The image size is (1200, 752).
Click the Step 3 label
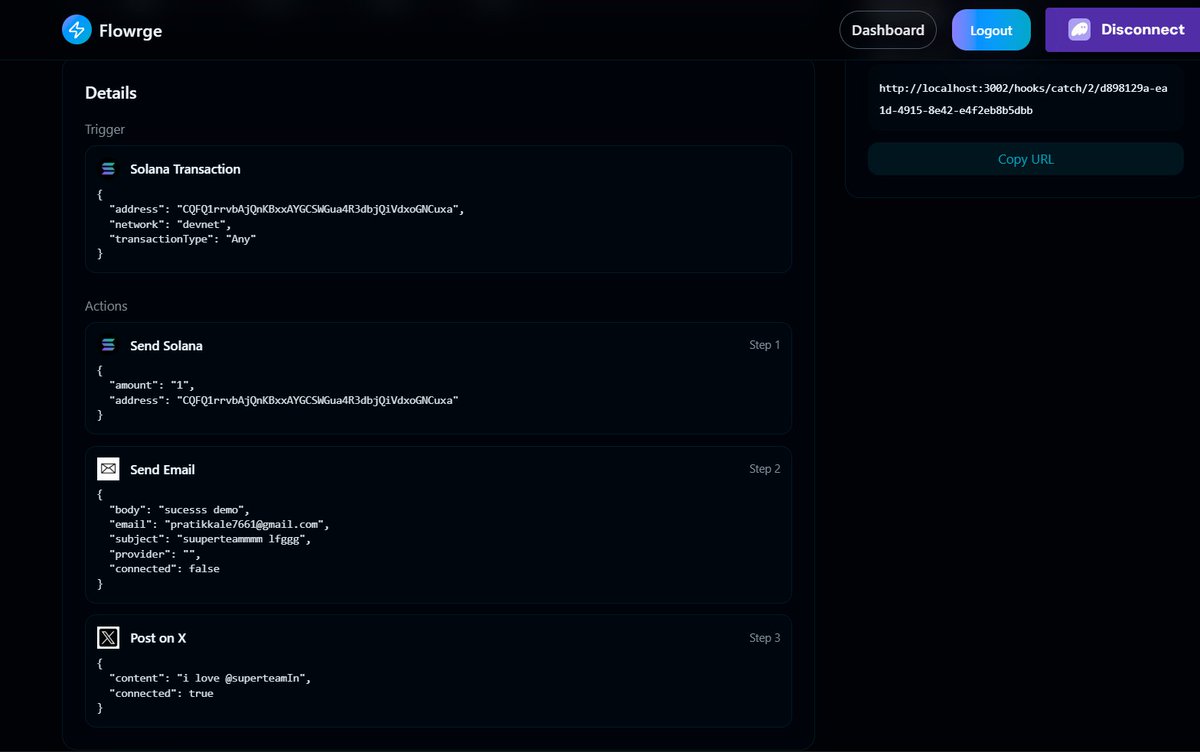pos(765,638)
